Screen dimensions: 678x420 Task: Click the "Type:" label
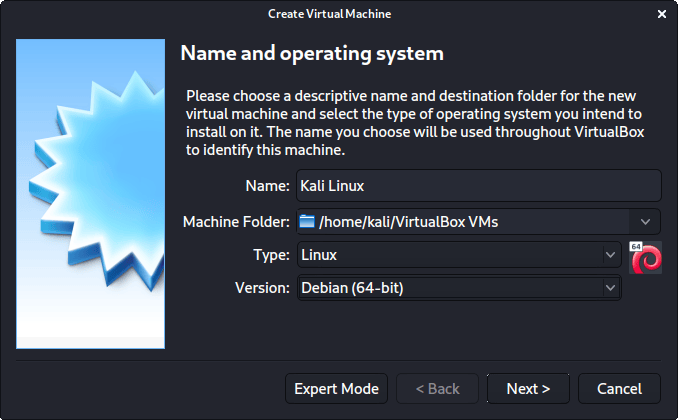(x=271, y=255)
